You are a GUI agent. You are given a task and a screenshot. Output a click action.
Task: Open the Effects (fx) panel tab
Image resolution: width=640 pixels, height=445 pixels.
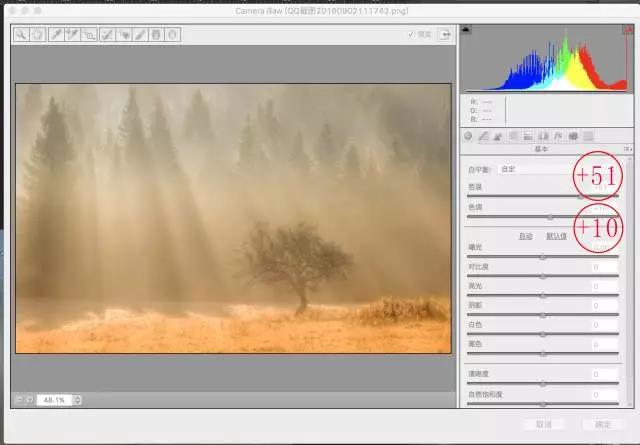[x=558, y=136]
